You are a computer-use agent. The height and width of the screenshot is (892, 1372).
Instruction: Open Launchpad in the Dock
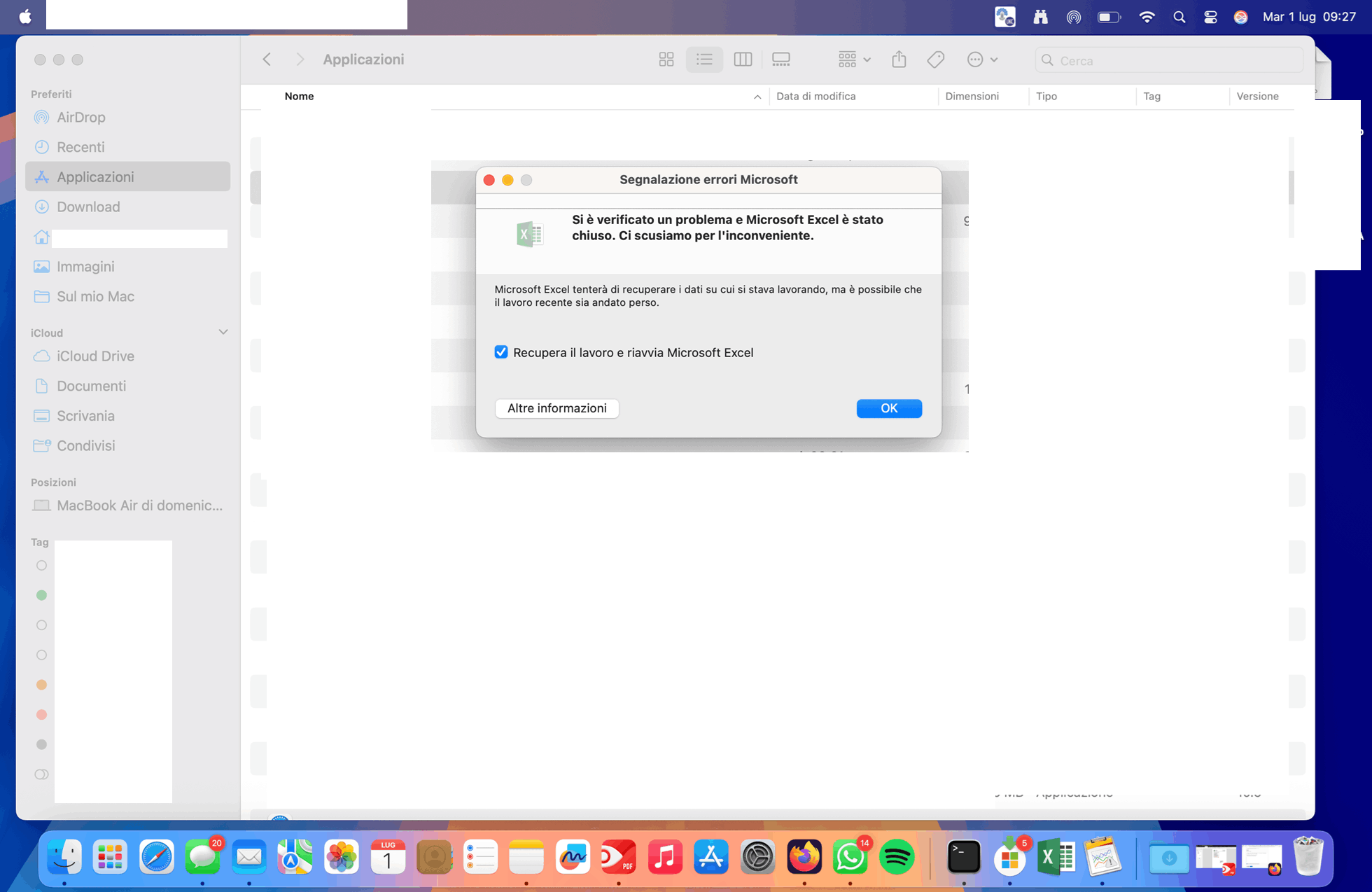pos(110,857)
